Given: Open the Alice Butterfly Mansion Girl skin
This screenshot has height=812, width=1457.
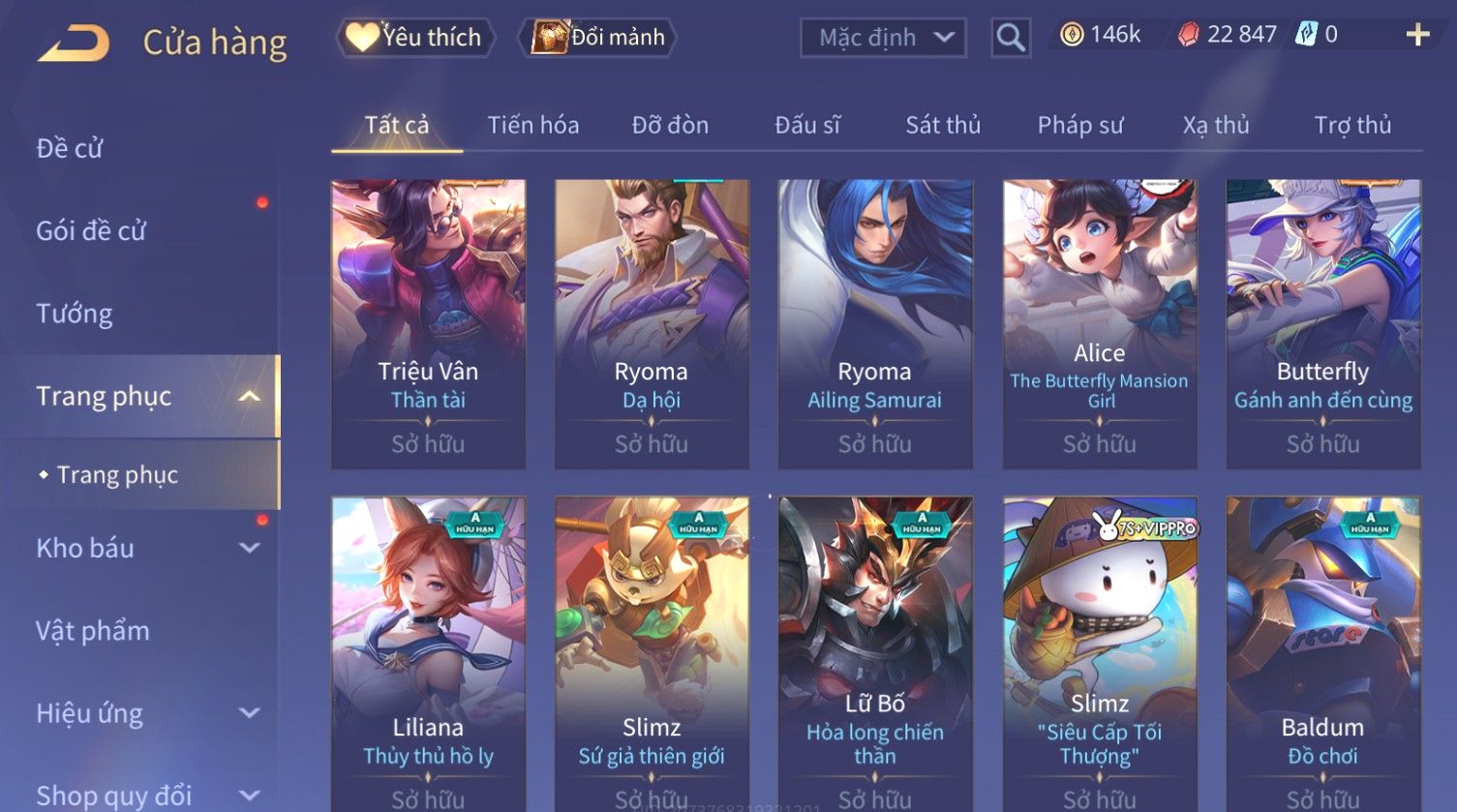Looking at the screenshot, I should [1100, 324].
